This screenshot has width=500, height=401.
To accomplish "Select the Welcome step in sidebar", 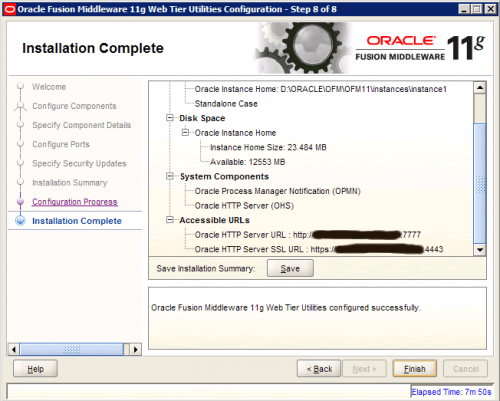I will click(49, 87).
